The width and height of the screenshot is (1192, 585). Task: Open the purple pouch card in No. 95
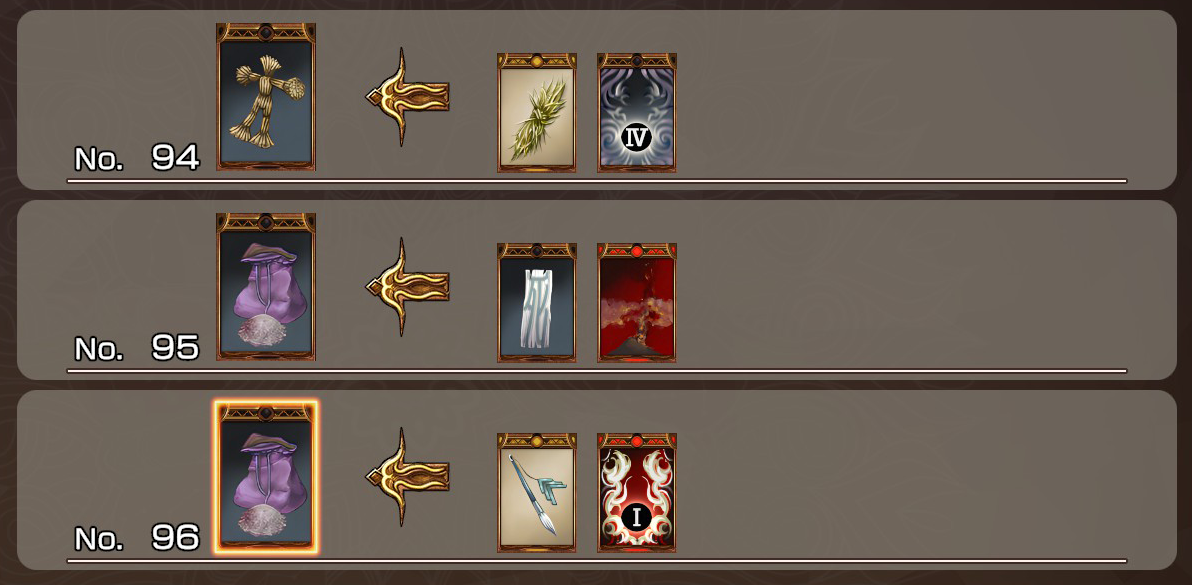click(x=266, y=286)
